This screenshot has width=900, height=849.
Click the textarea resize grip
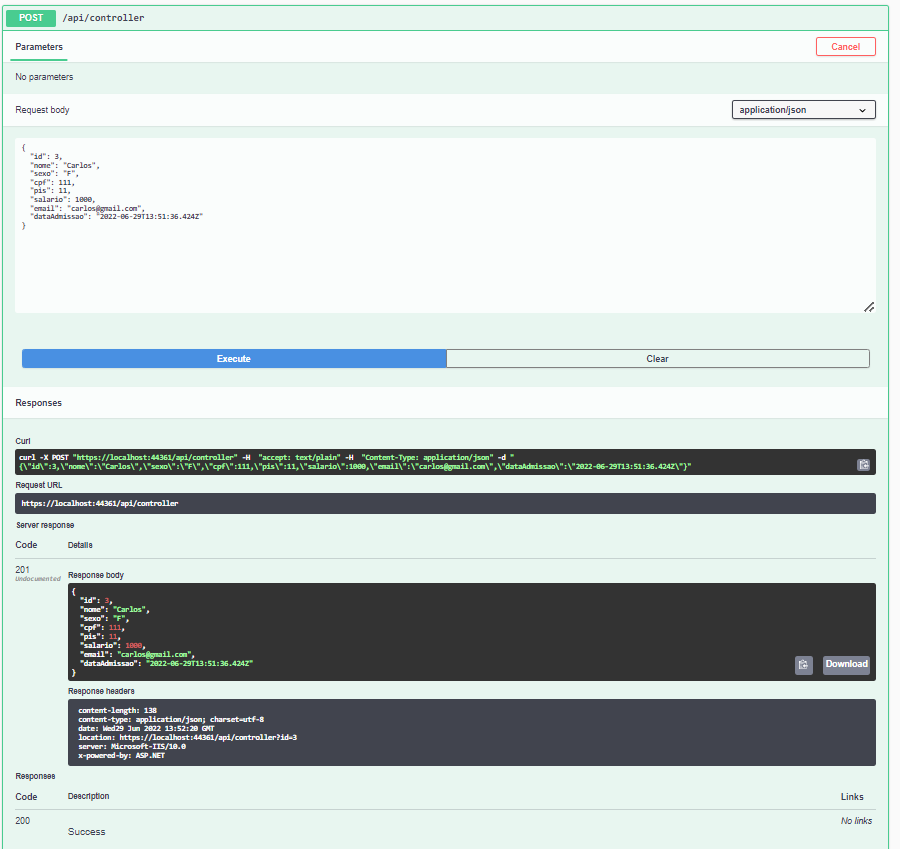pyautogui.click(x=868, y=307)
